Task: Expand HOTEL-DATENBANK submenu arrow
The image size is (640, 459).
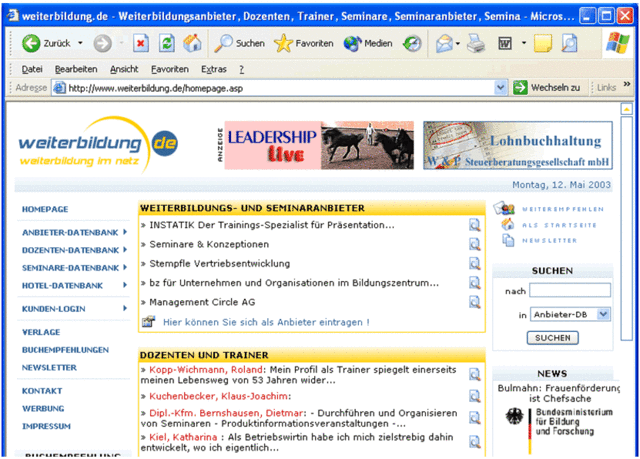Action: (125, 285)
